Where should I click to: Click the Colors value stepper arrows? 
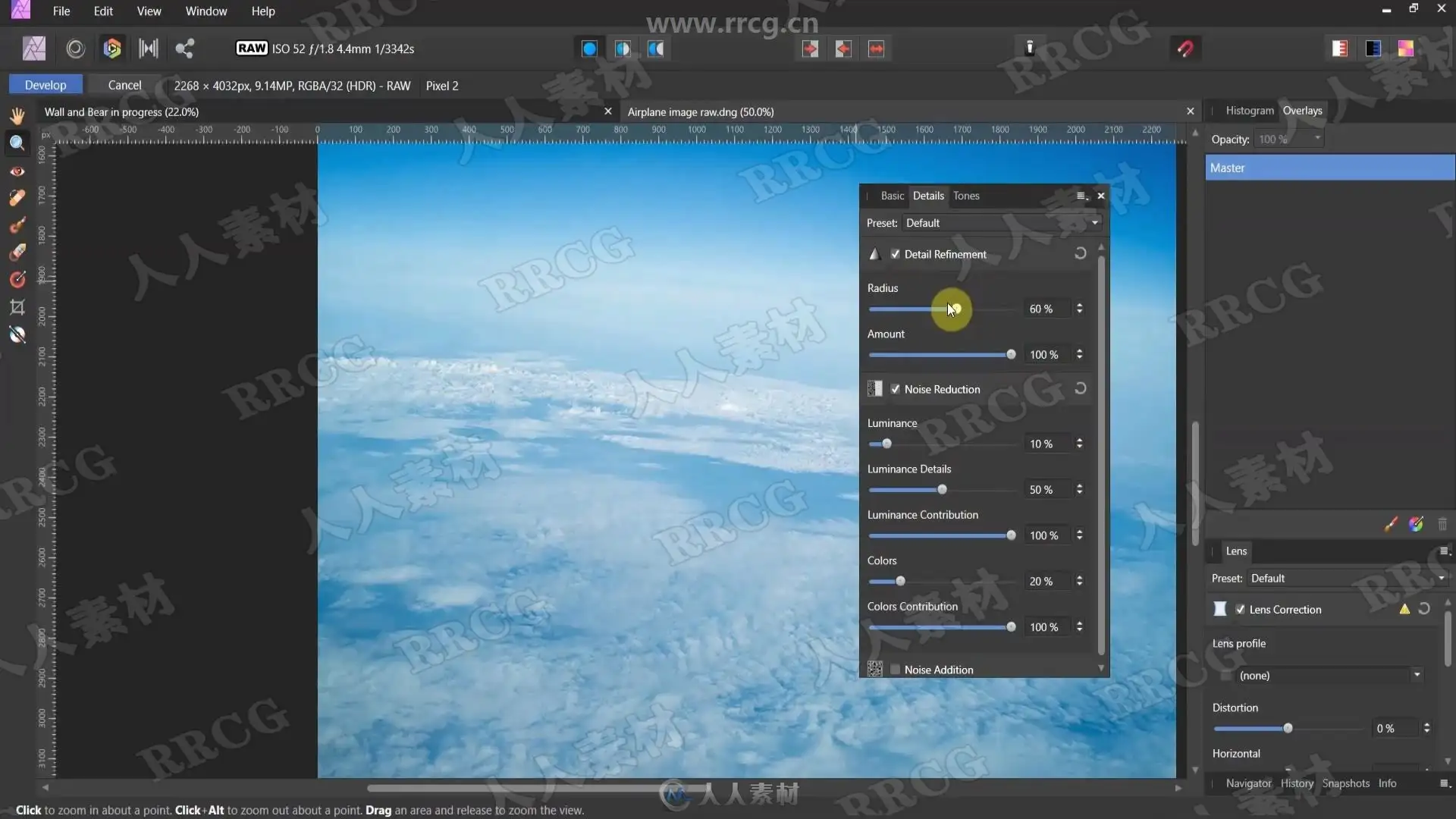tap(1080, 581)
